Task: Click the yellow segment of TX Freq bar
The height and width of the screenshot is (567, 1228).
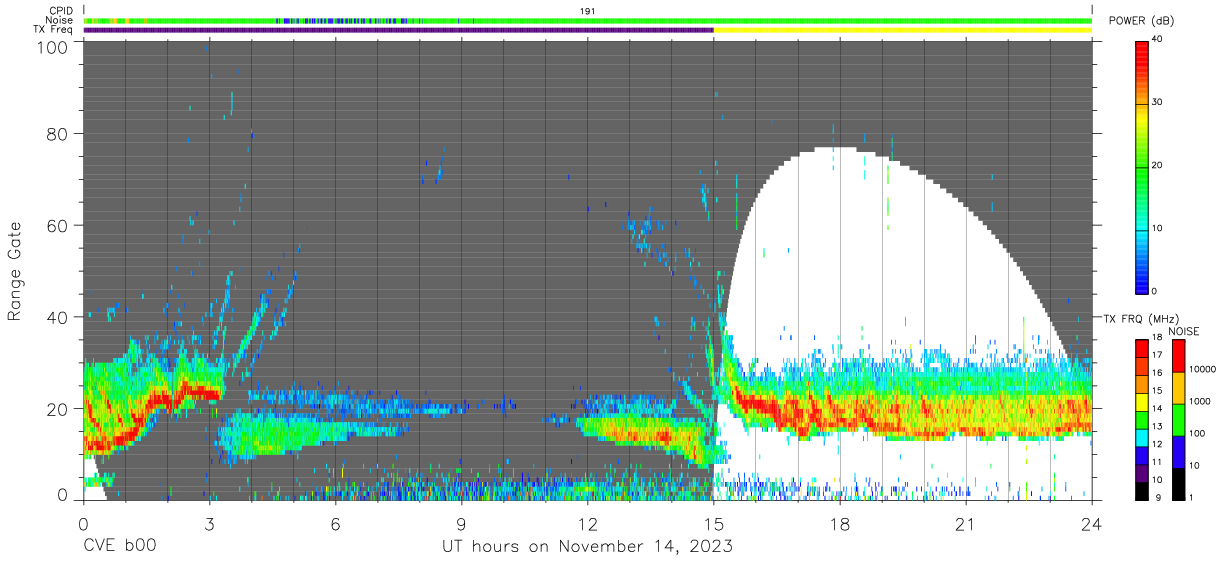Action: [x=902, y=30]
